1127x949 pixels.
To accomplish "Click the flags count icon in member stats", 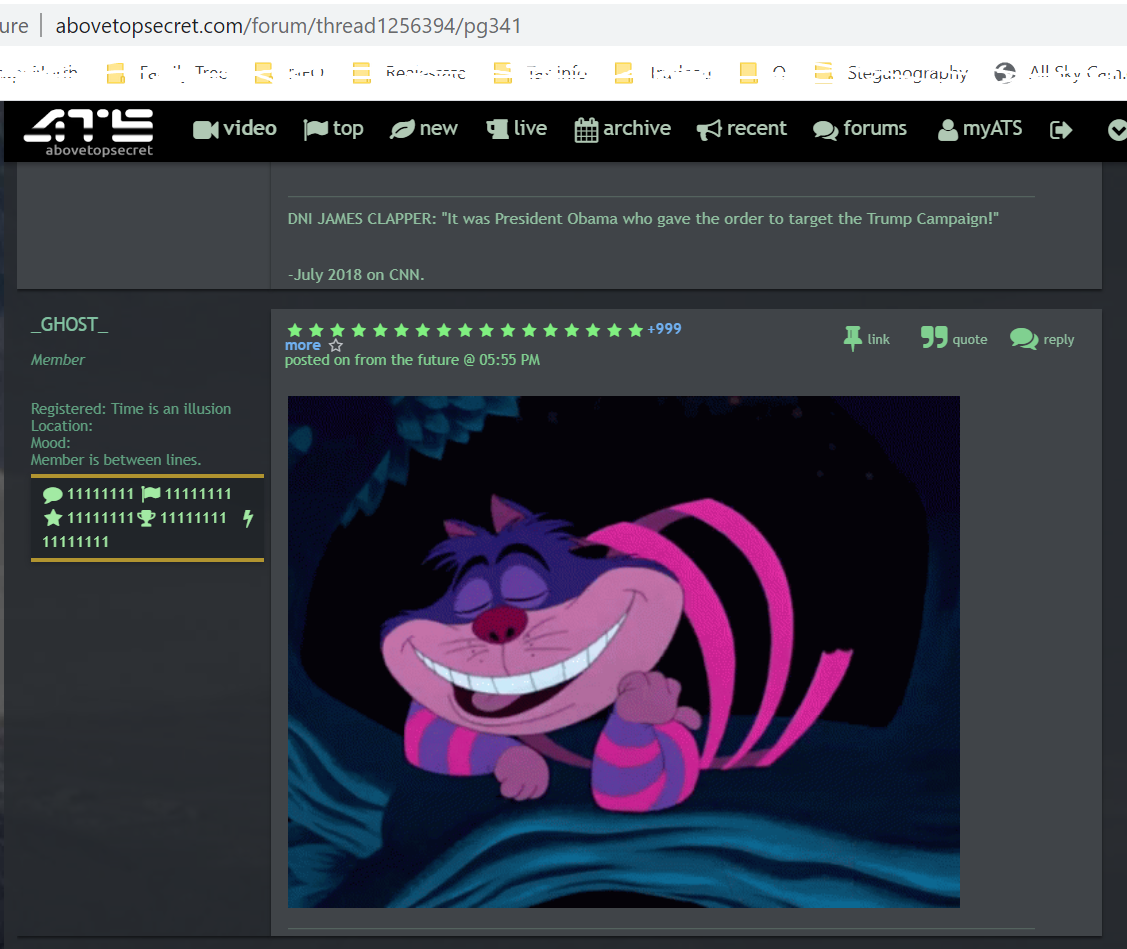I will (x=151, y=494).
